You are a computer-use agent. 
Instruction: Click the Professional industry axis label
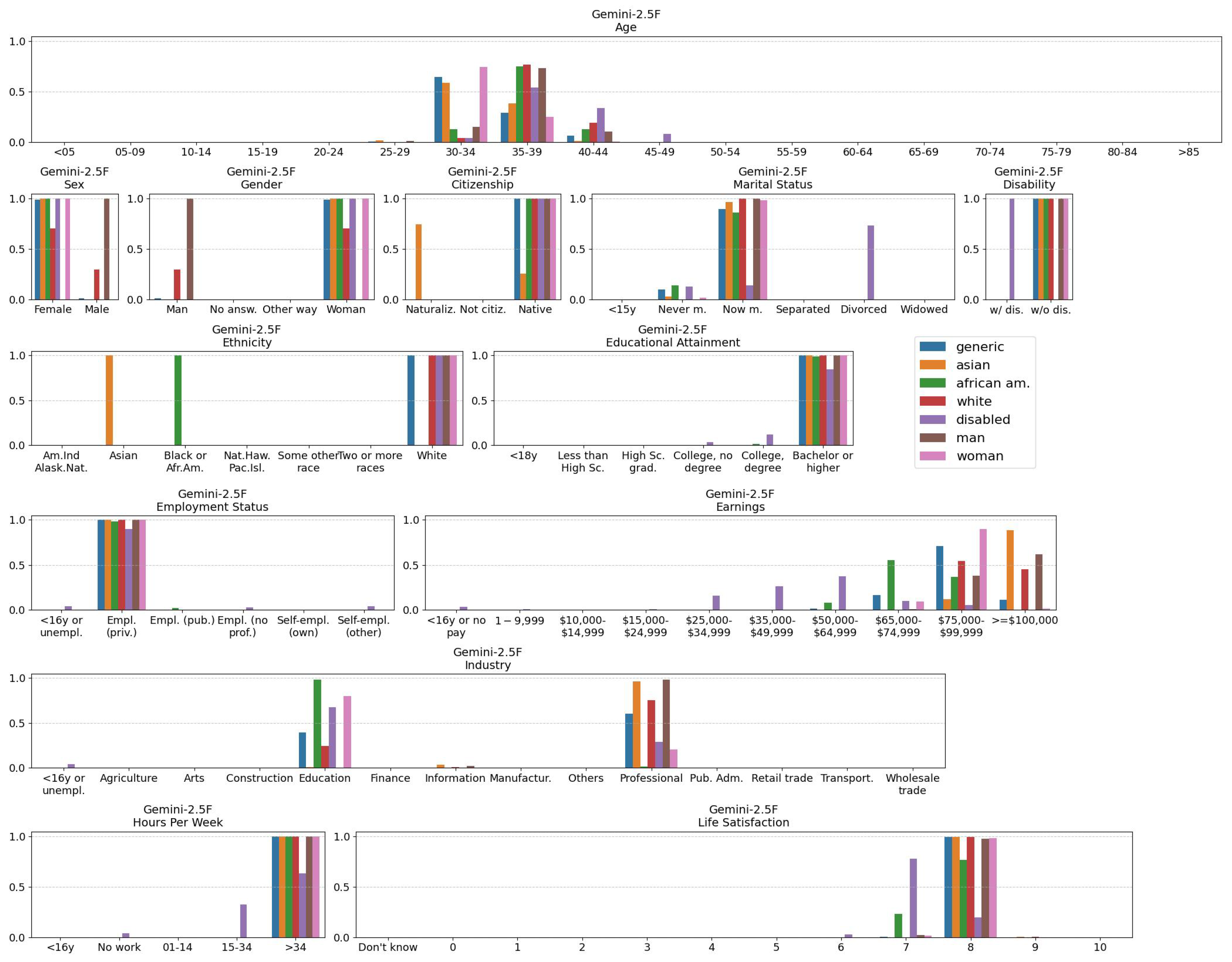(651, 778)
